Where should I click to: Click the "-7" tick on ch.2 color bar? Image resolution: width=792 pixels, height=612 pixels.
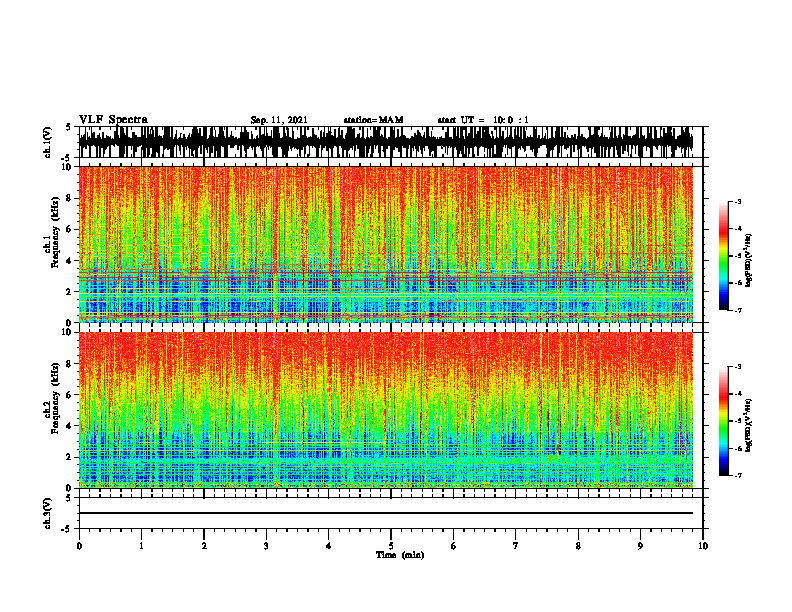coord(737,476)
